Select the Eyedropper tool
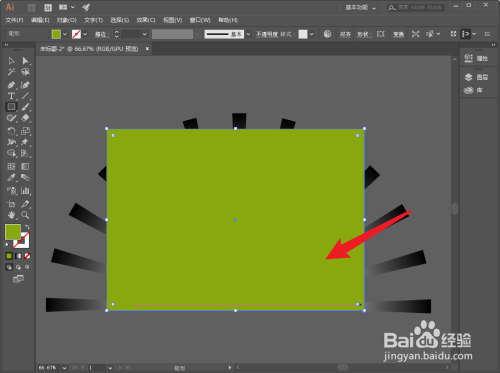 click(11, 178)
